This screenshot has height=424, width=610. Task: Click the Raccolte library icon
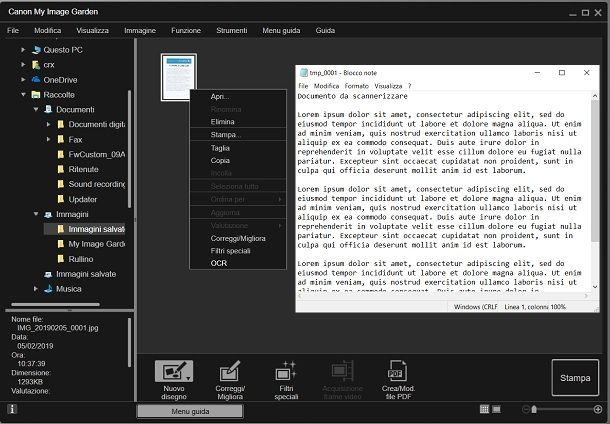pos(36,95)
